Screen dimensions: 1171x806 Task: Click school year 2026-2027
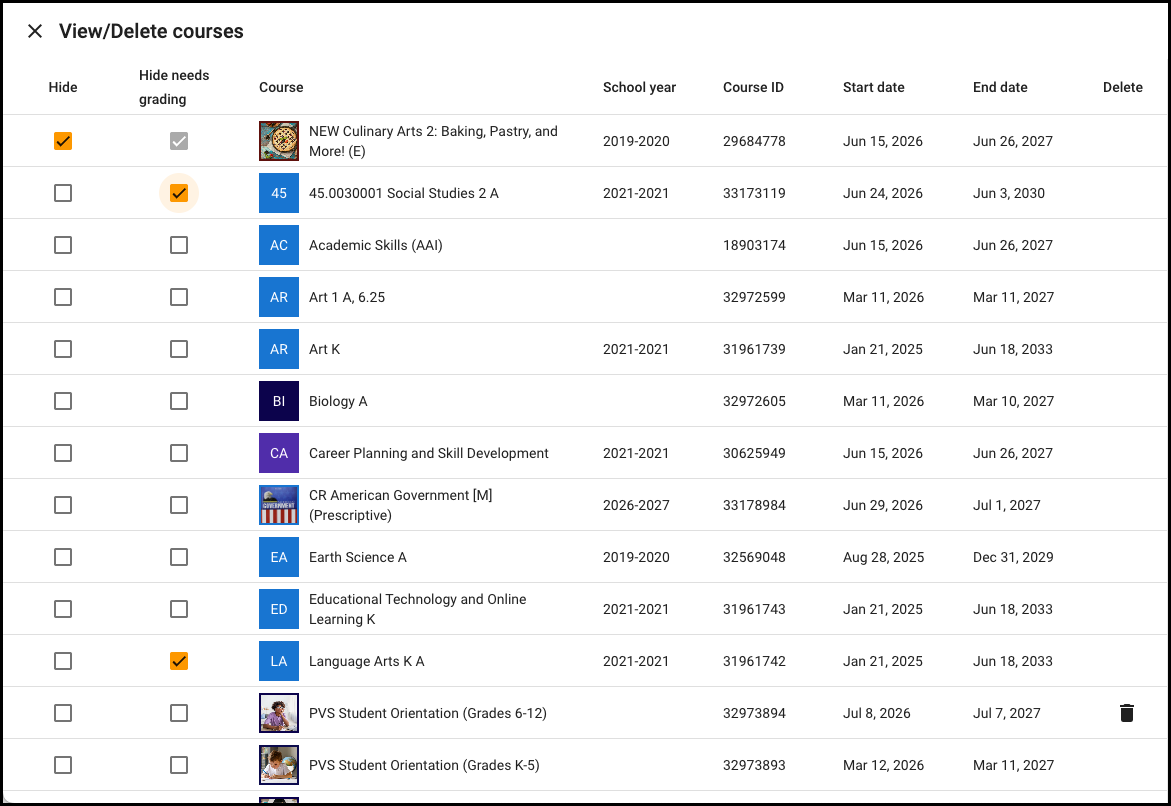636,505
